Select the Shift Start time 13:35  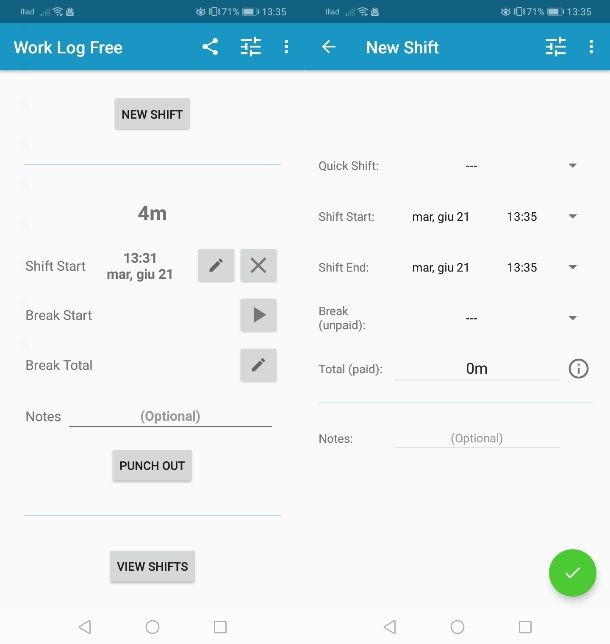pyautogui.click(x=522, y=216)
